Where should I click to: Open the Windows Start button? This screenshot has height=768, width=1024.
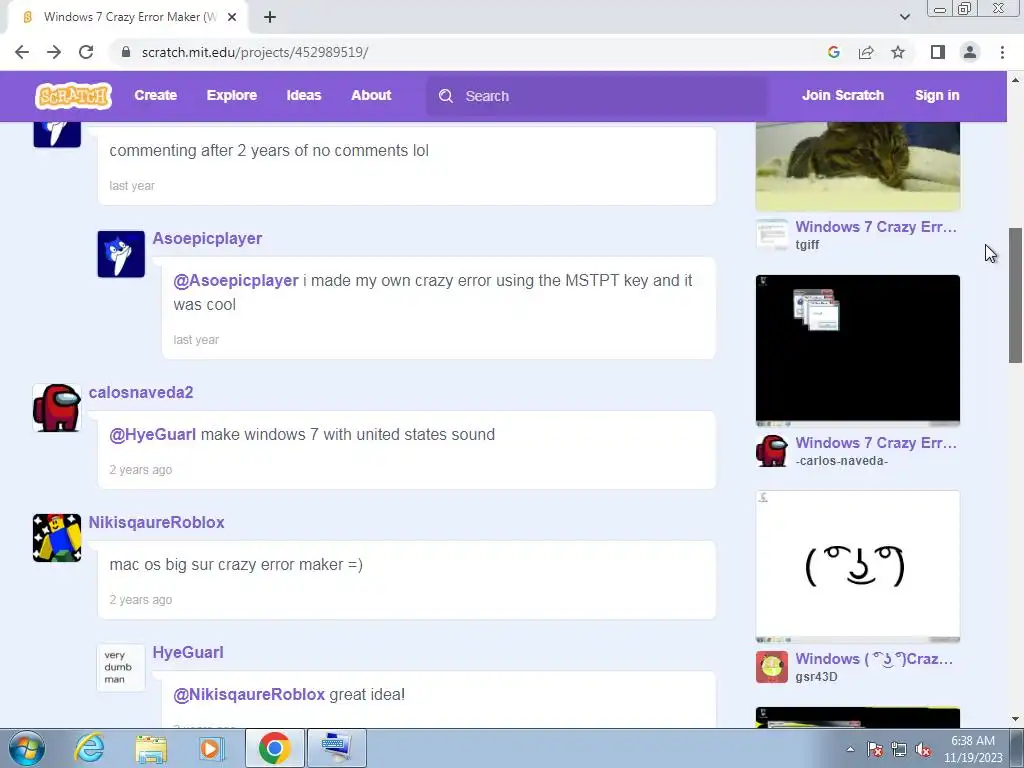coord(27,748)
